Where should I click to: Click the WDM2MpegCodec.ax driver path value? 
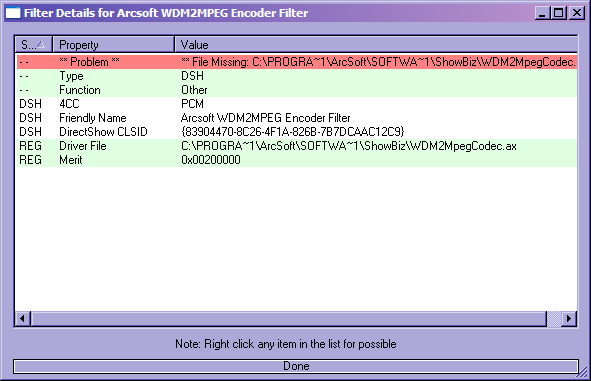pos(349,146)
